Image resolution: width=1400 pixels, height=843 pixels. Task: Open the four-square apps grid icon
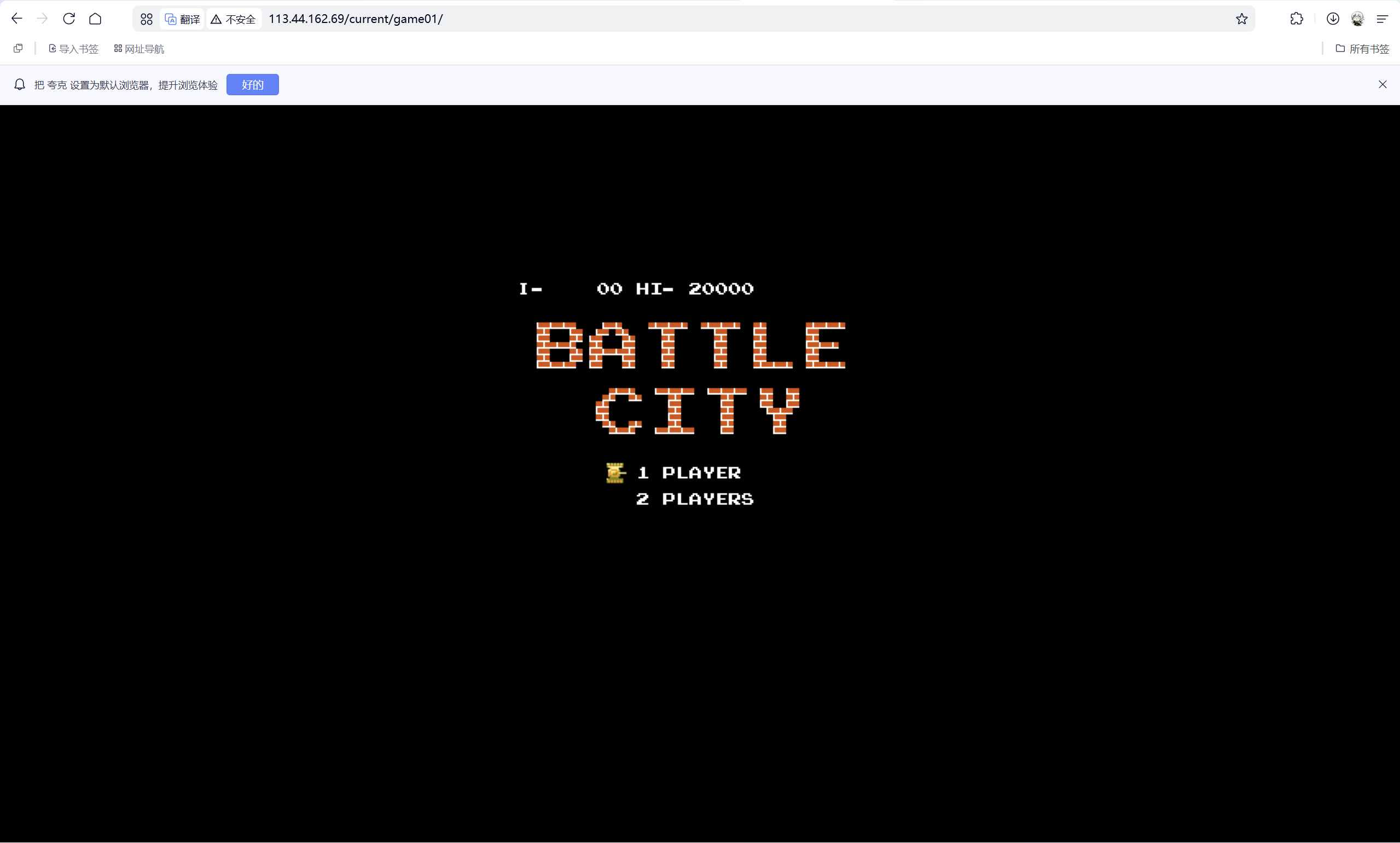[x=147, y=19]
